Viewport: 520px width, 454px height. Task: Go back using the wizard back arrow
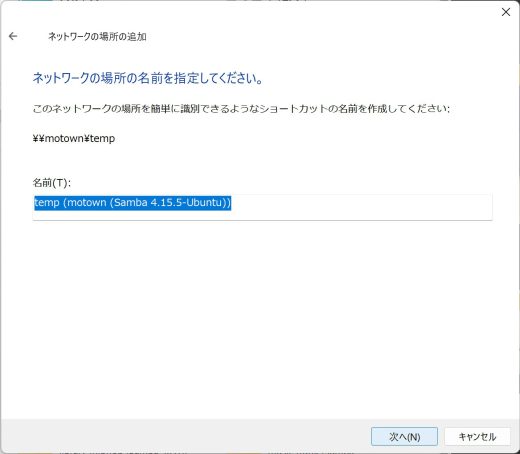(13, 36)
